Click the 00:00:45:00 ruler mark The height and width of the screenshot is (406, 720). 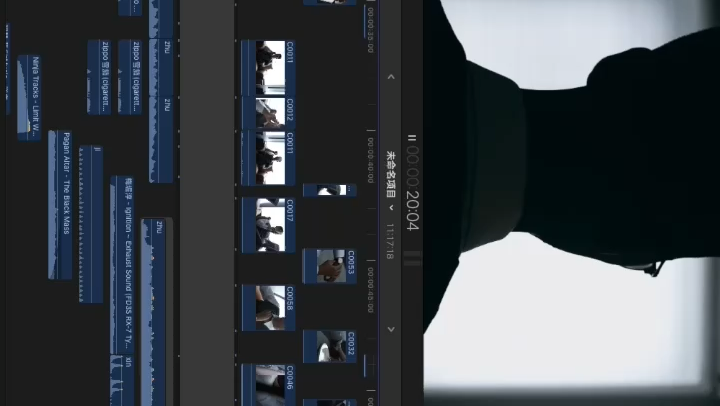pyautogui.click(x=371, y=290)
